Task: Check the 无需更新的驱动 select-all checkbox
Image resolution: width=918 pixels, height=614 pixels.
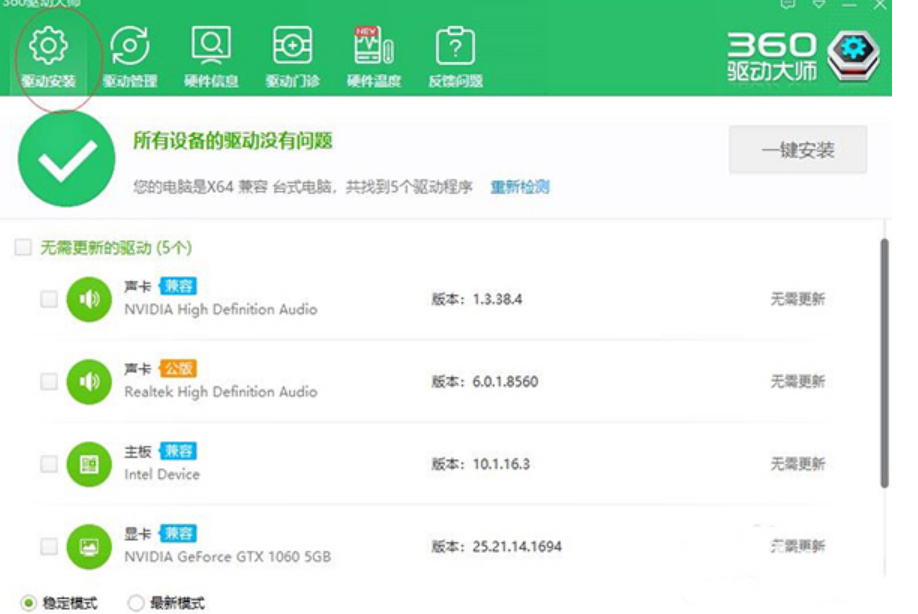Action: (x=23, y=247)
